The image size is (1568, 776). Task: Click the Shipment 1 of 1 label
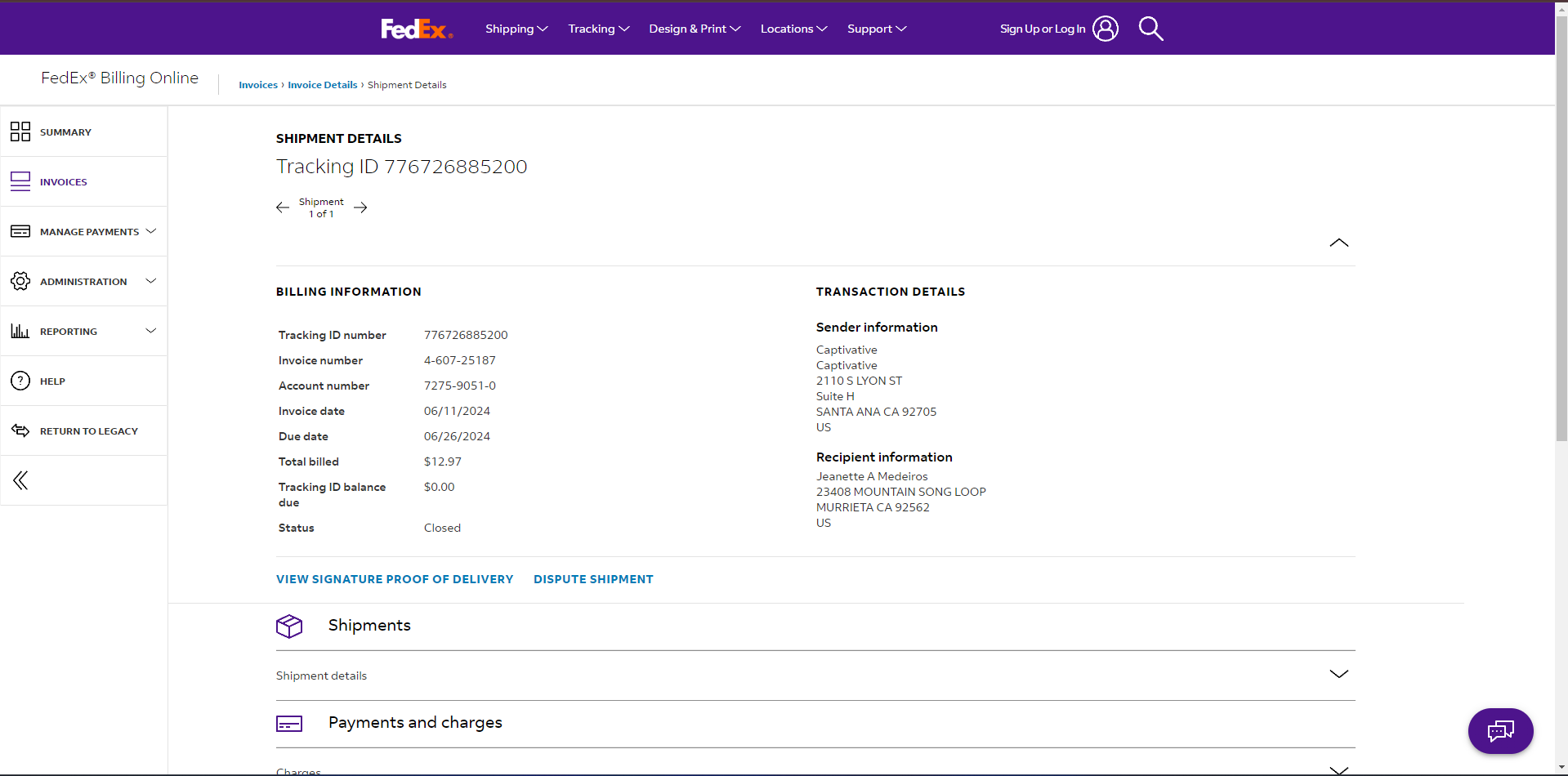click(x=321, y=207)
